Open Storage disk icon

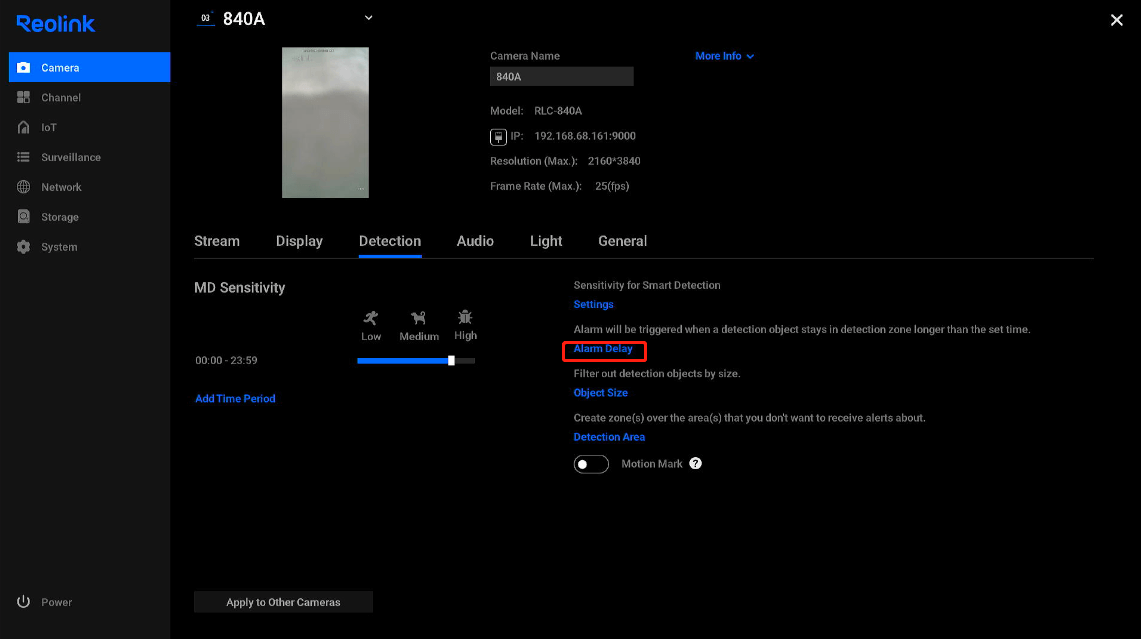pyautogui.click(x=23, y=217)
